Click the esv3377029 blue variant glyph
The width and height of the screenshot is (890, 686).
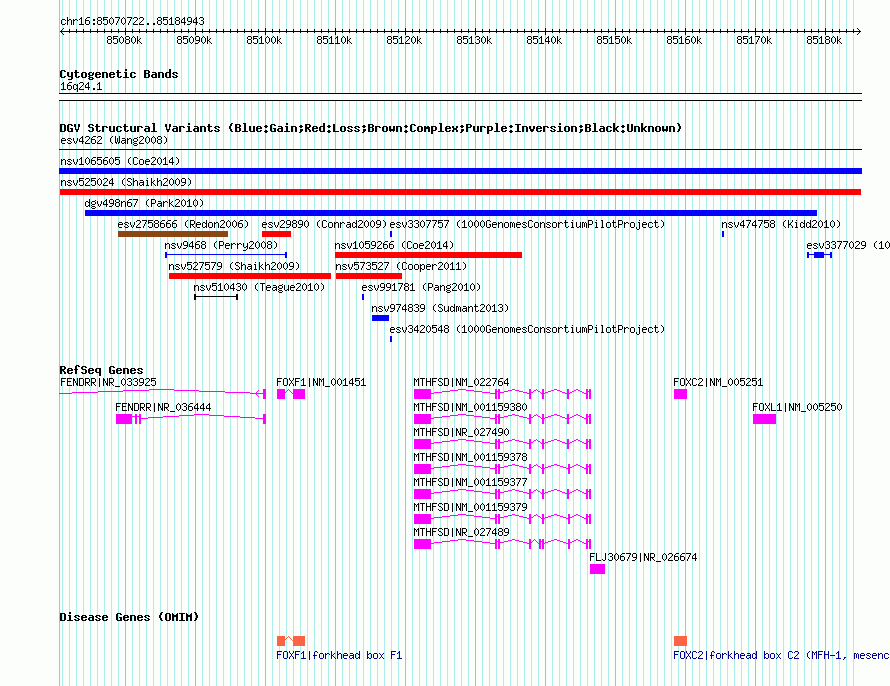coord(819,255)
